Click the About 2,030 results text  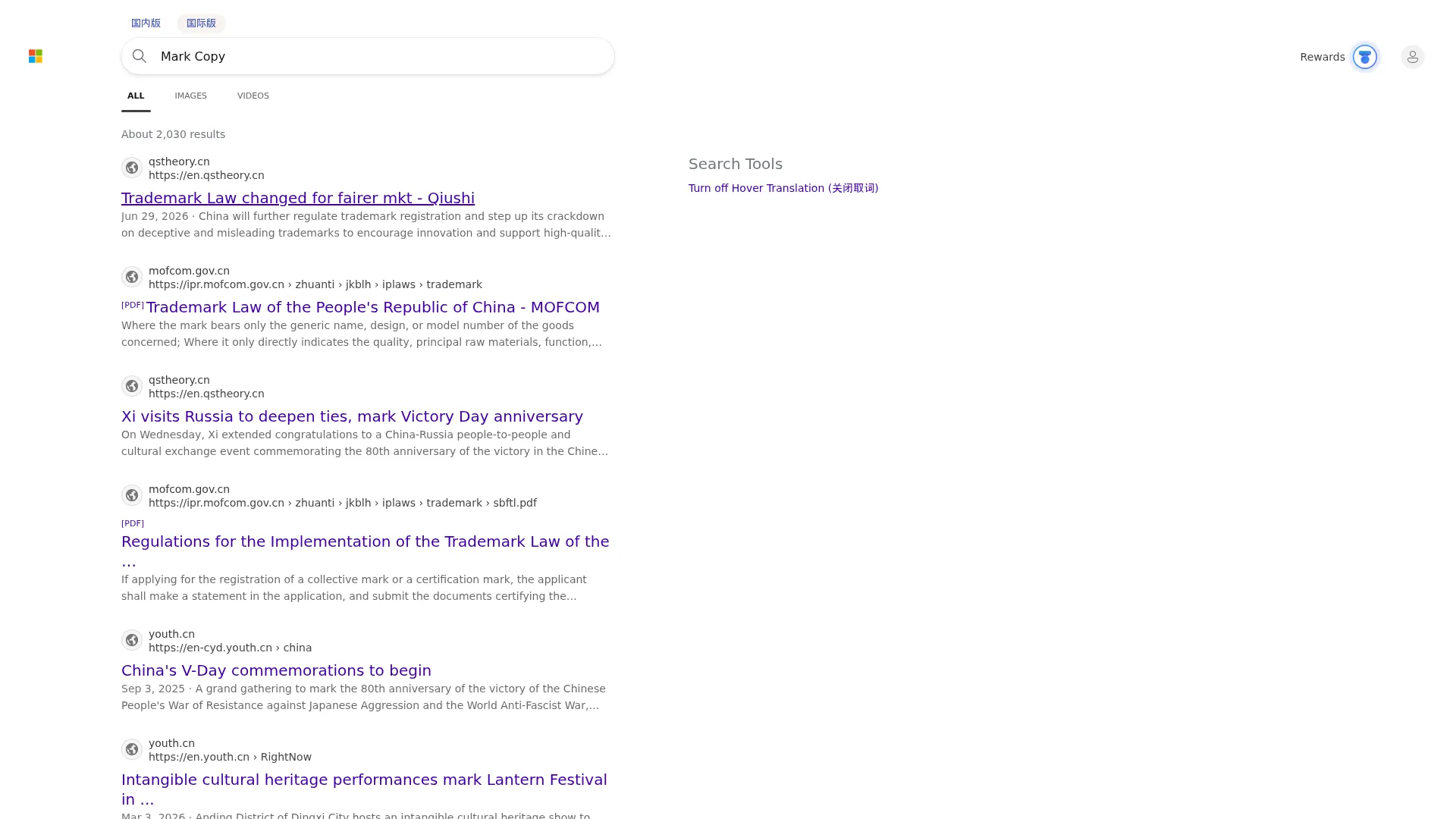click(x=173, y=134)
